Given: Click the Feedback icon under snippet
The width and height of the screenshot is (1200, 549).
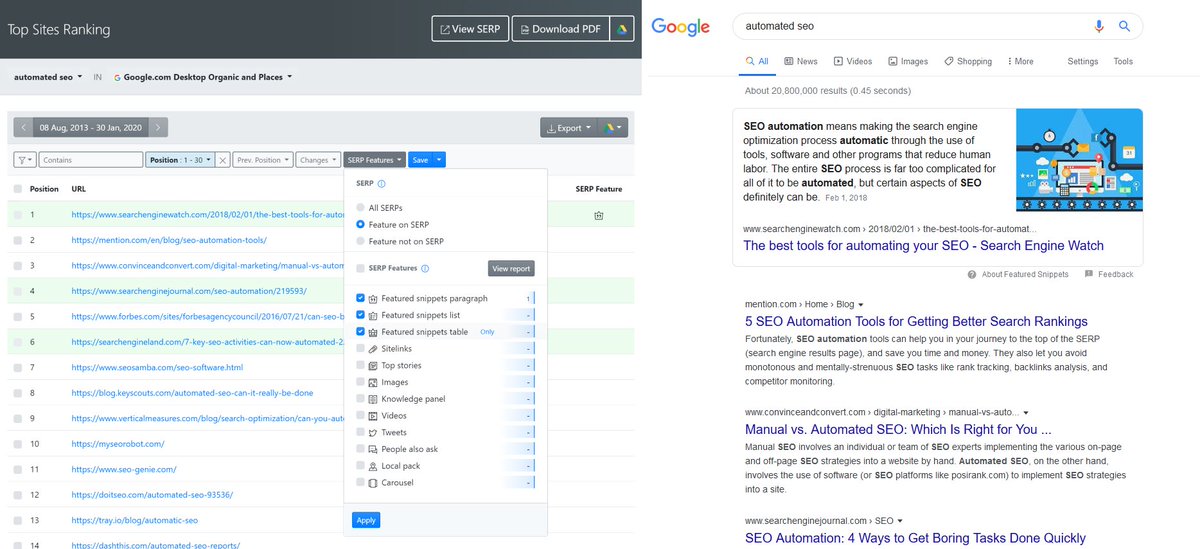Looking at the screenshot, I should click(x=1087, y=274).
